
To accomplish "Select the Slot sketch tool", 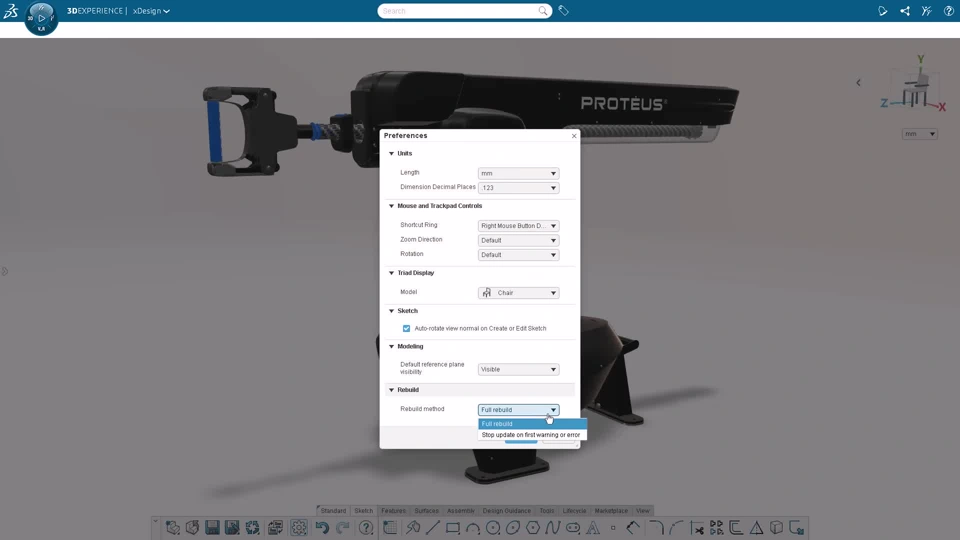I will point(573,527).
